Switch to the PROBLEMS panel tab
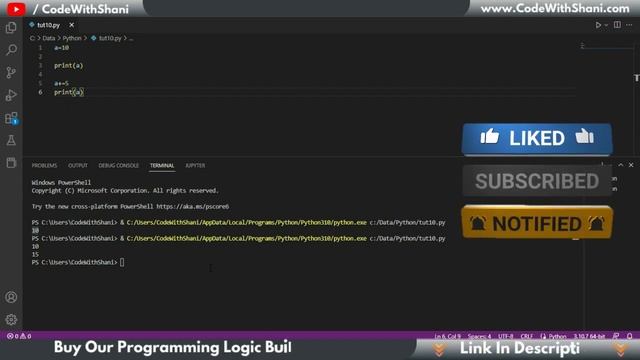The height and width of the screenshot is (360, 640). click(44, 165)
